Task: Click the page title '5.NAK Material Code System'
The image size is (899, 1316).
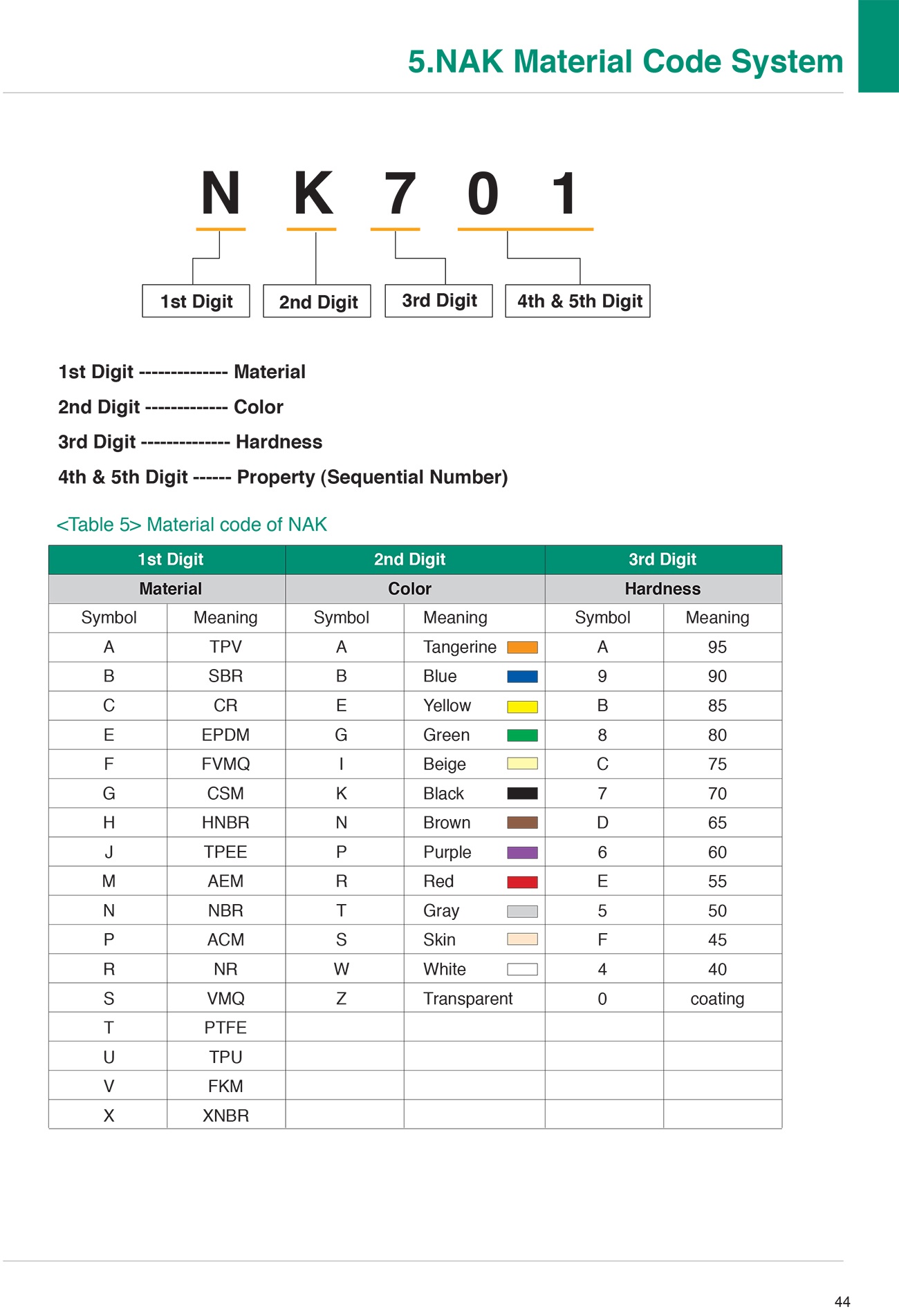Action: click(x=625, y=62)
